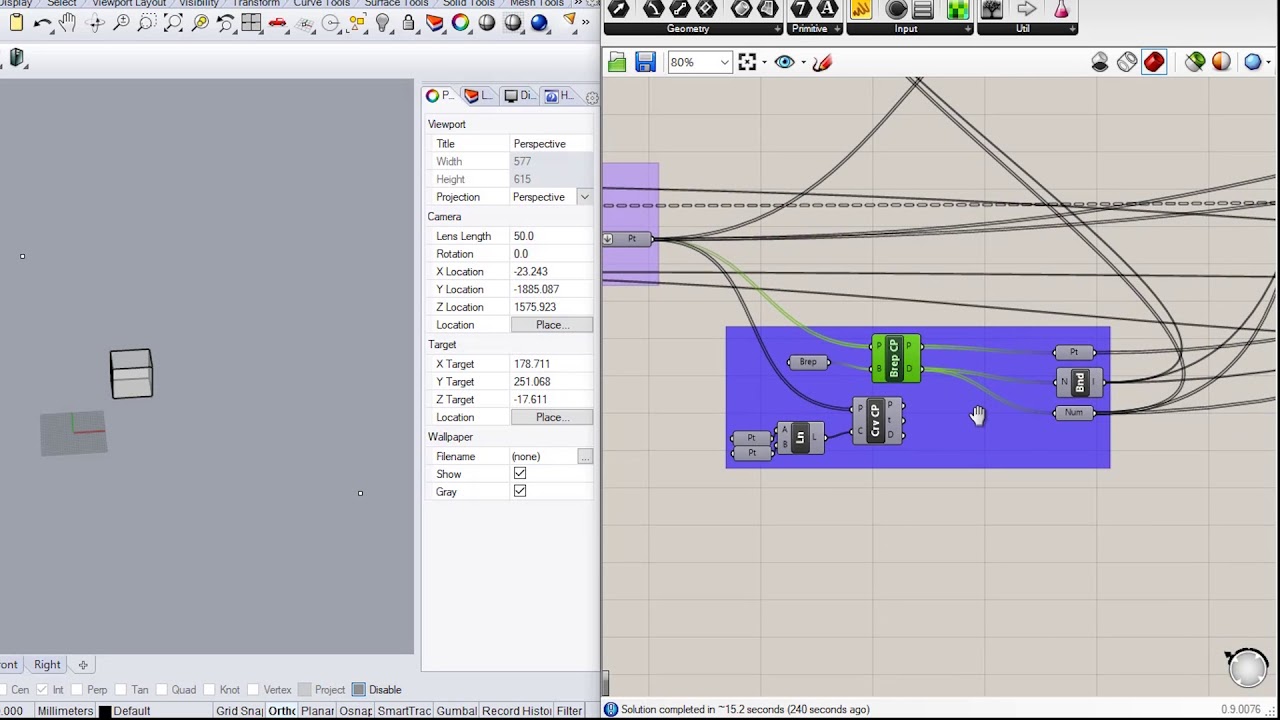Screen dimensions: 1280x720
Task: Click the red shaded preview icon
Action: (x=1154, y=62)
